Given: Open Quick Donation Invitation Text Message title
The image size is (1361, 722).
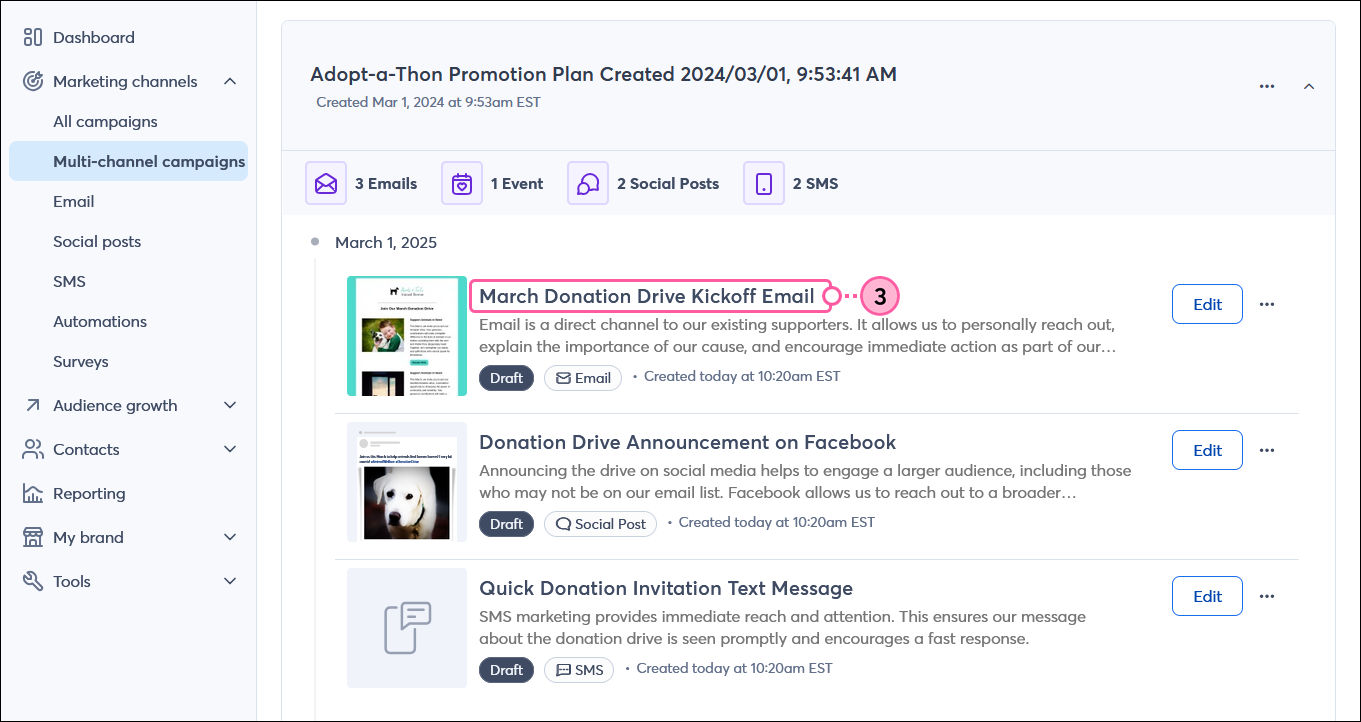Looking at the screenshot, I should (x=666, y=588).
